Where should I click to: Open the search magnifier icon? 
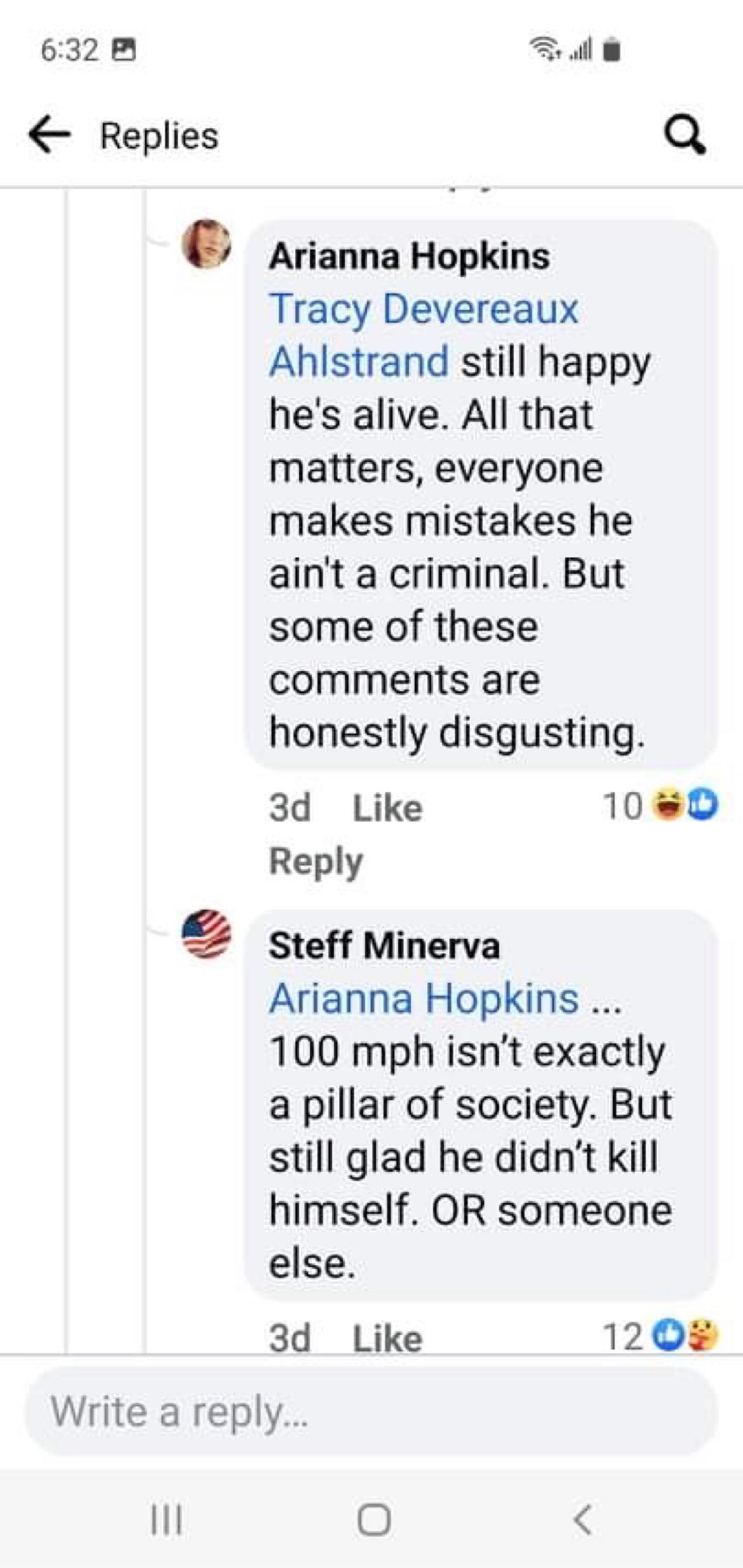685,136
